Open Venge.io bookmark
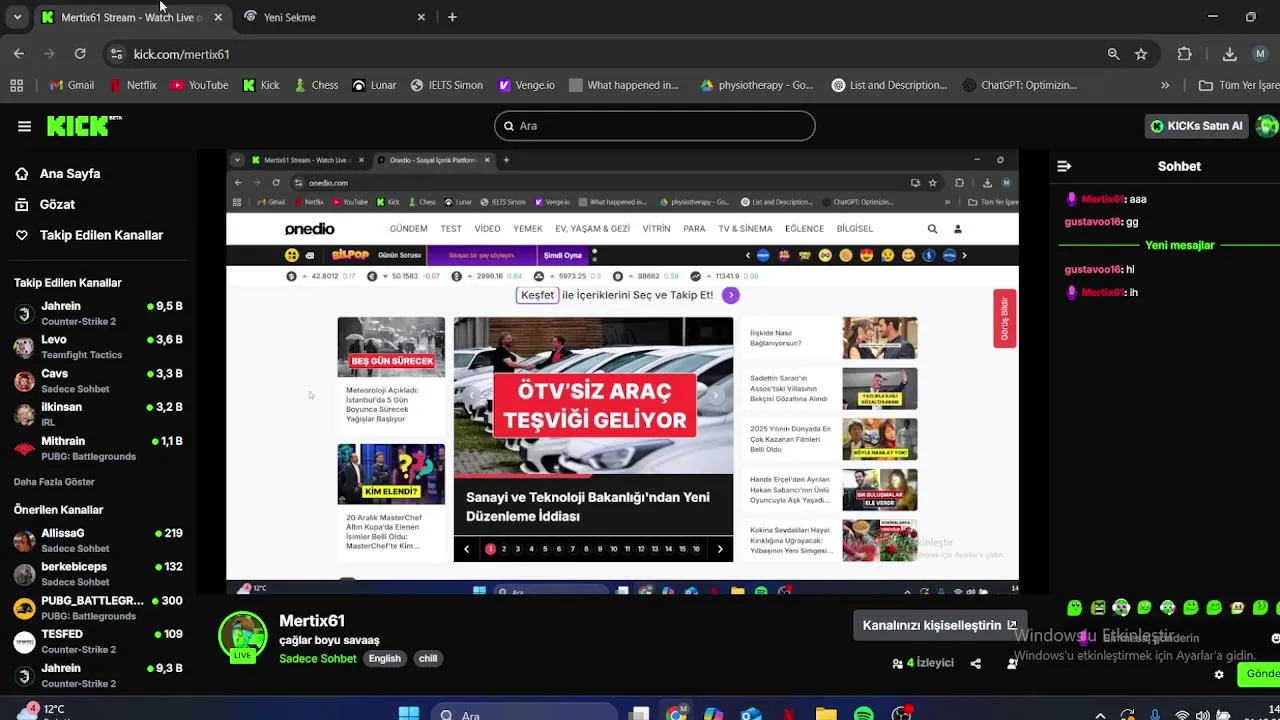1280x720 pixels. [526, 85]
